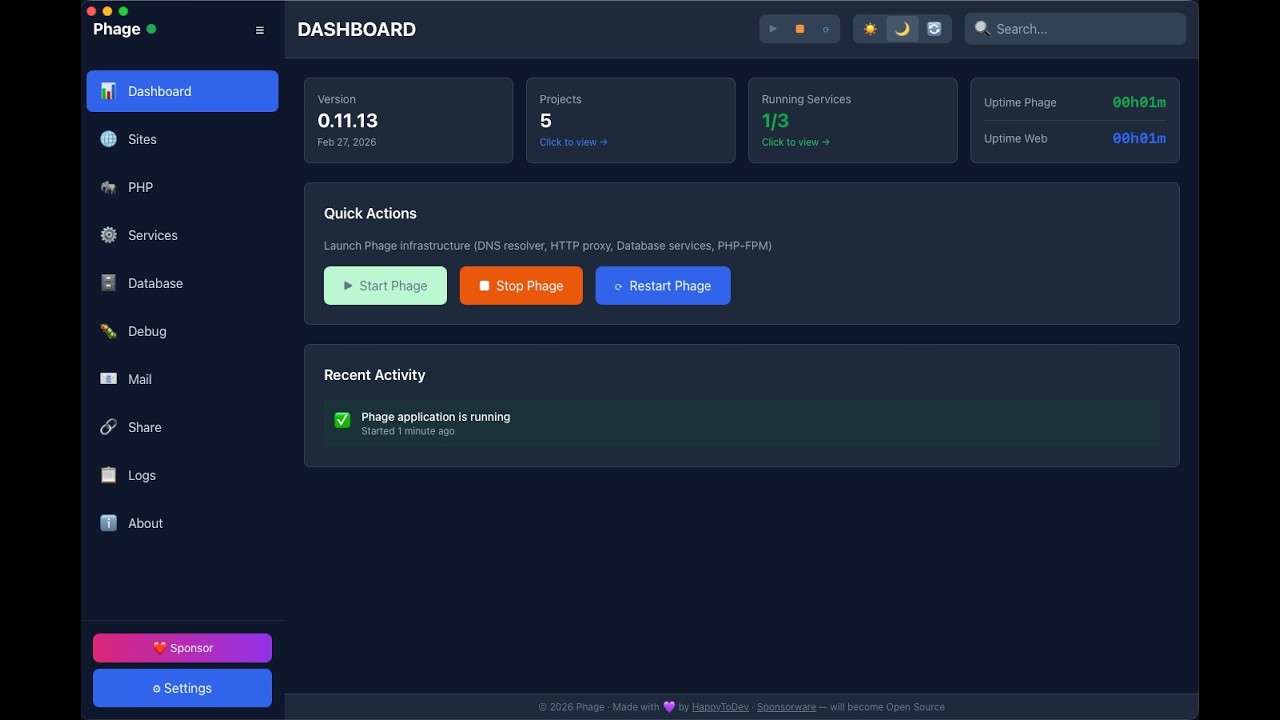
Task: Click the Quick Actions heading
Action: [x=370, y=213]
